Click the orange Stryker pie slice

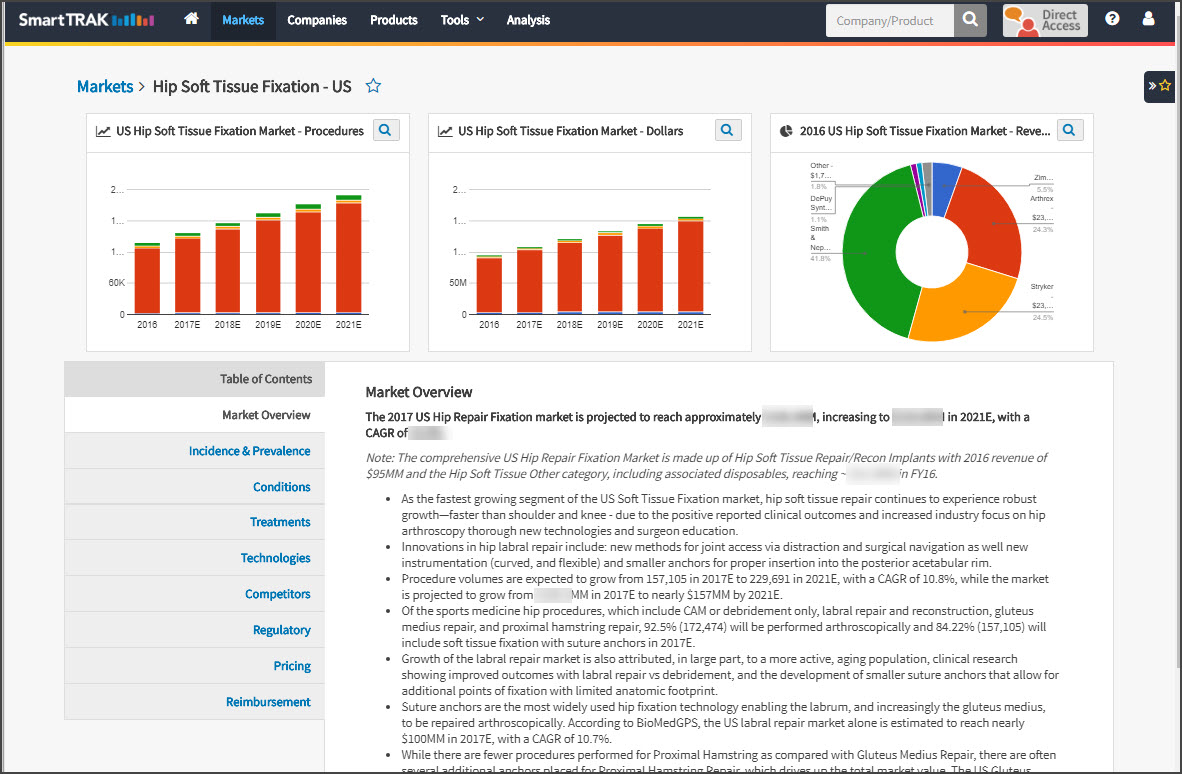click(964, 311)
